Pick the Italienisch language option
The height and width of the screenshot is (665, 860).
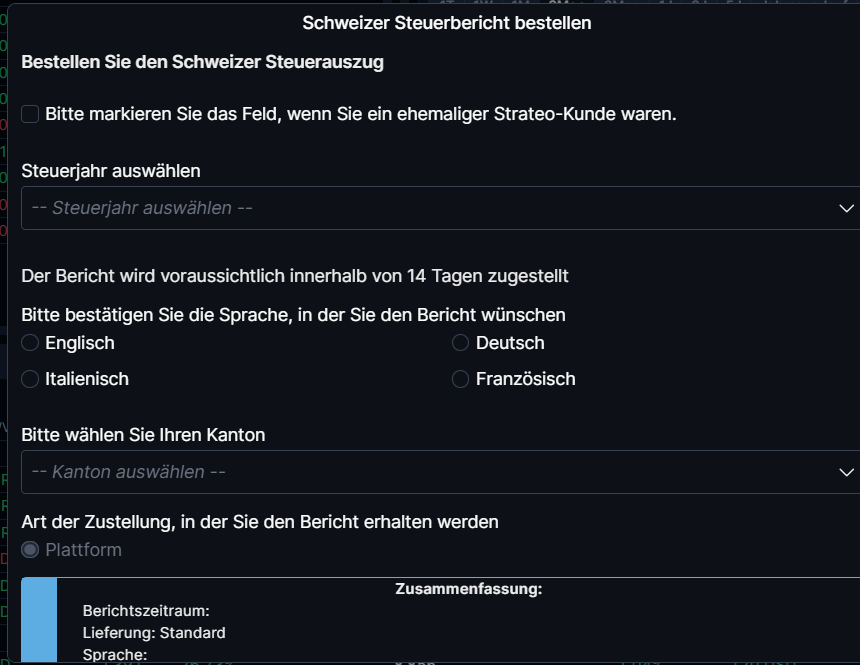pos(31,379)
